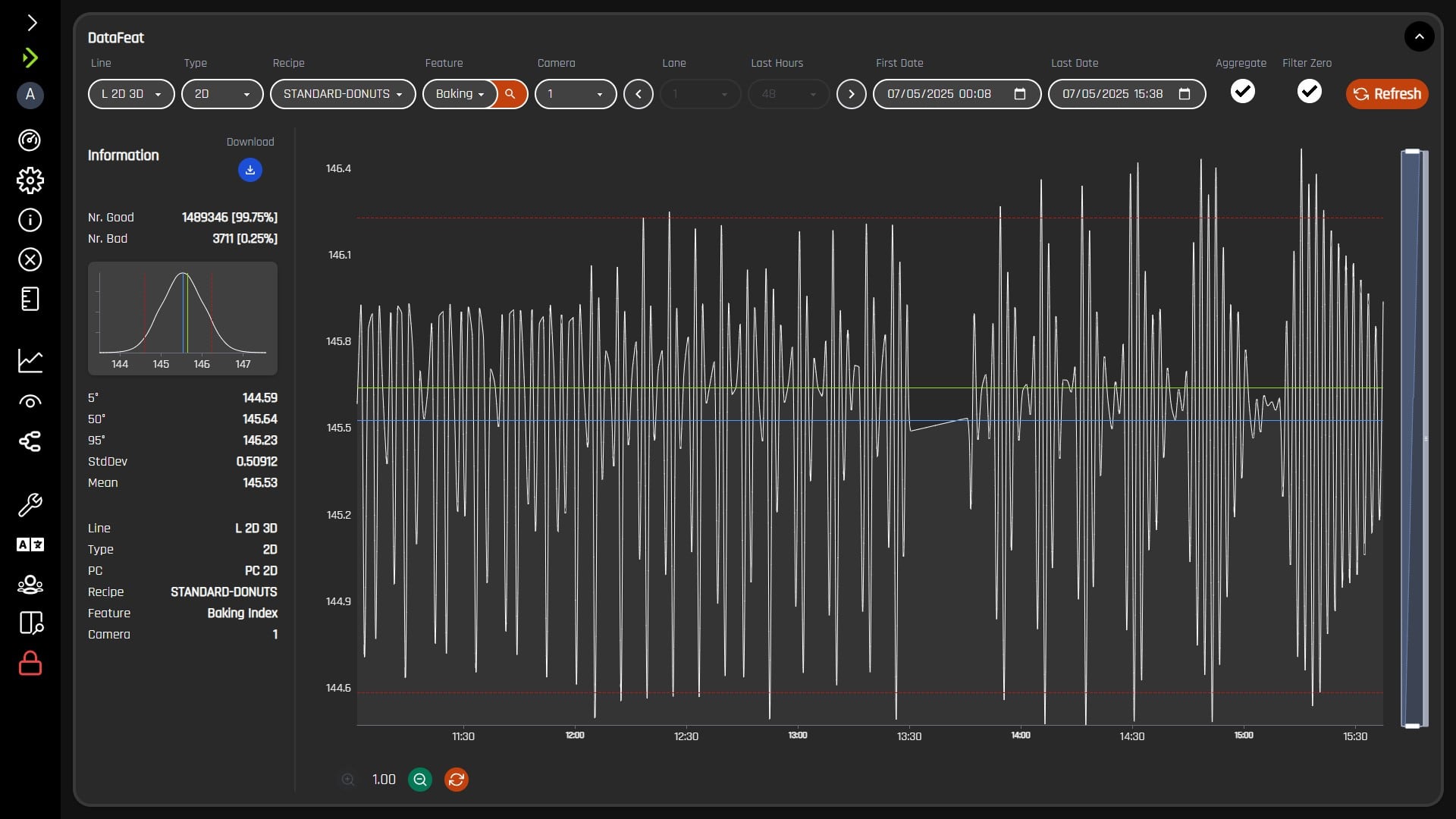Open the dashboard gauge icon
The image size is (1456, 819).
[x=30, y=140]
